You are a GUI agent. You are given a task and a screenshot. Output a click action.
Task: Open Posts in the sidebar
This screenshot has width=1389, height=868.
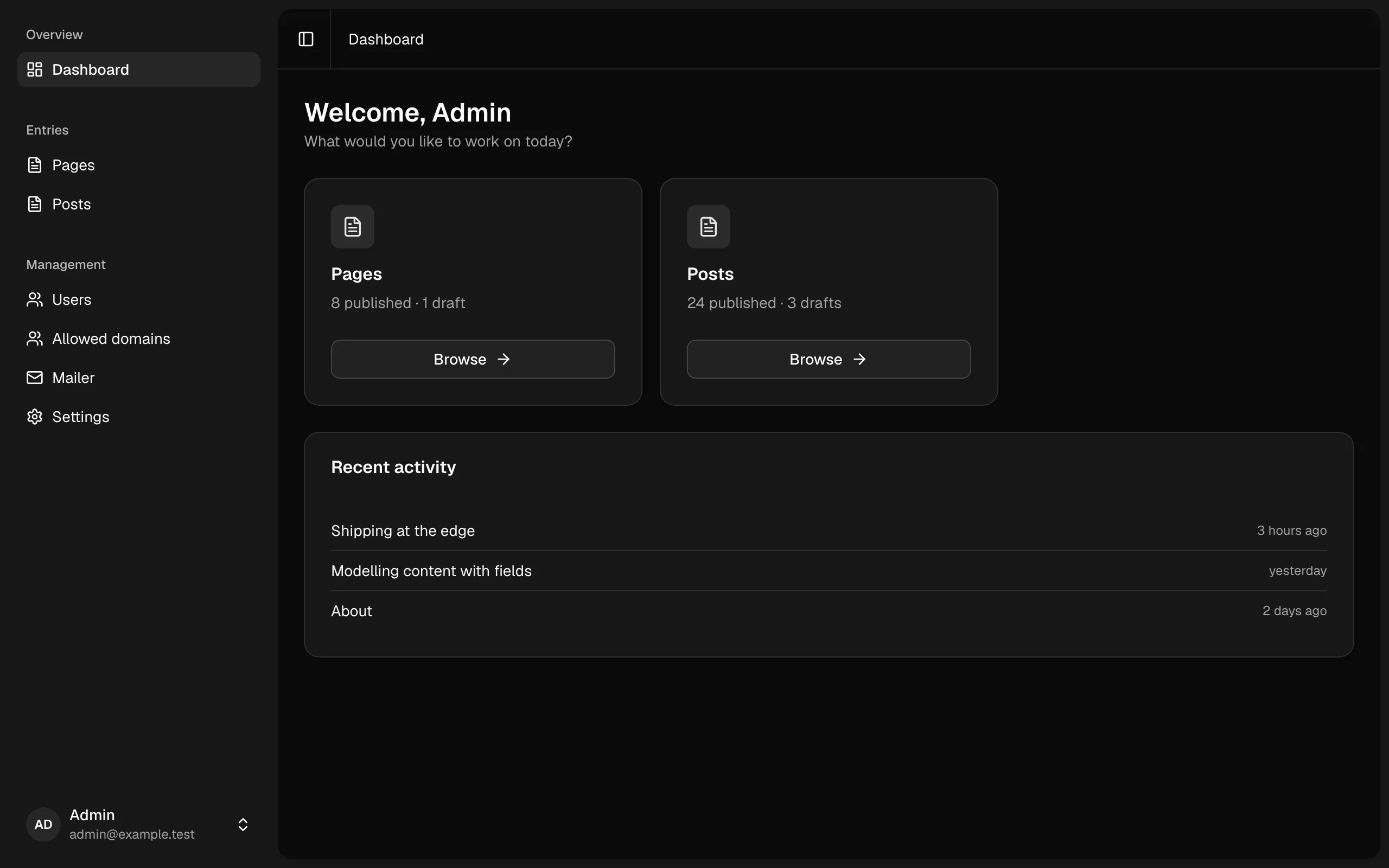point(139,204)
